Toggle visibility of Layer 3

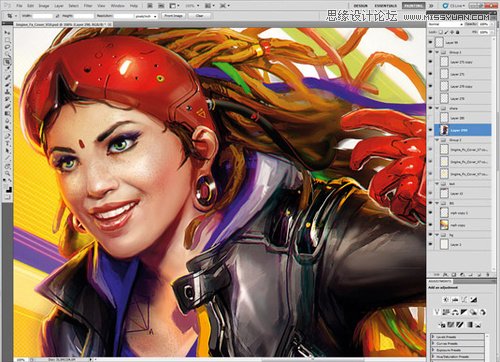pos(431,244)
